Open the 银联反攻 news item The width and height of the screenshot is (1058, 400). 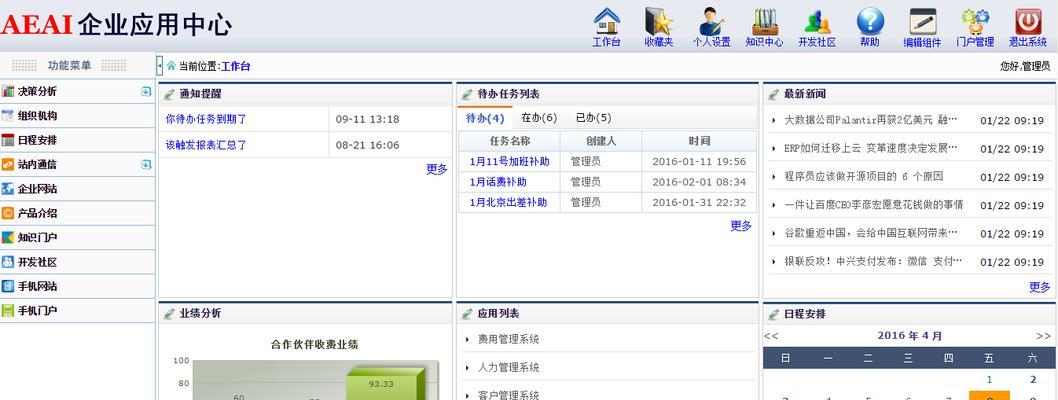(873, 261)
